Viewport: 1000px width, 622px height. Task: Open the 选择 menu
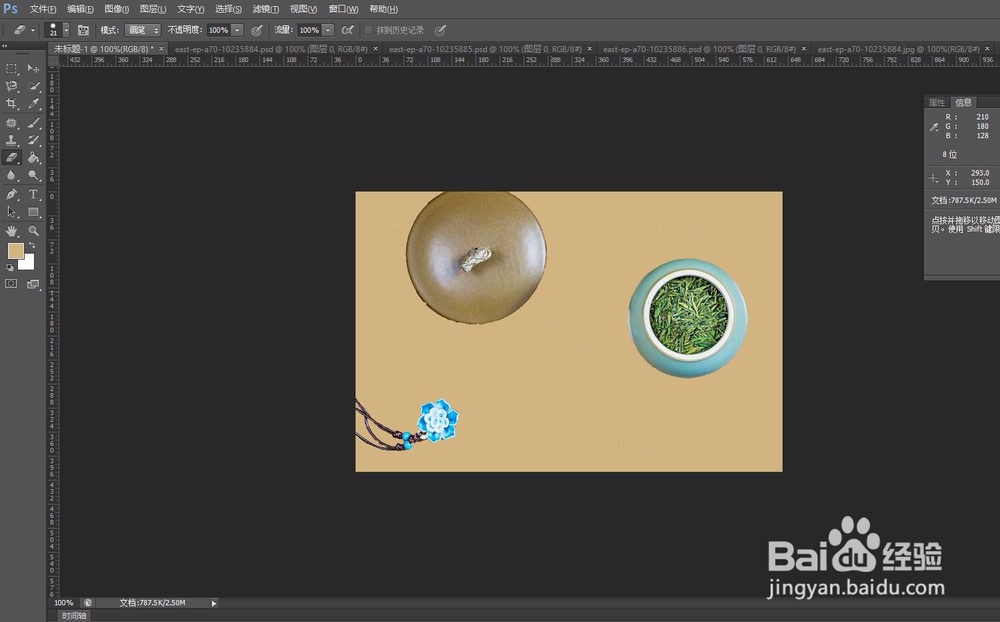228,9
